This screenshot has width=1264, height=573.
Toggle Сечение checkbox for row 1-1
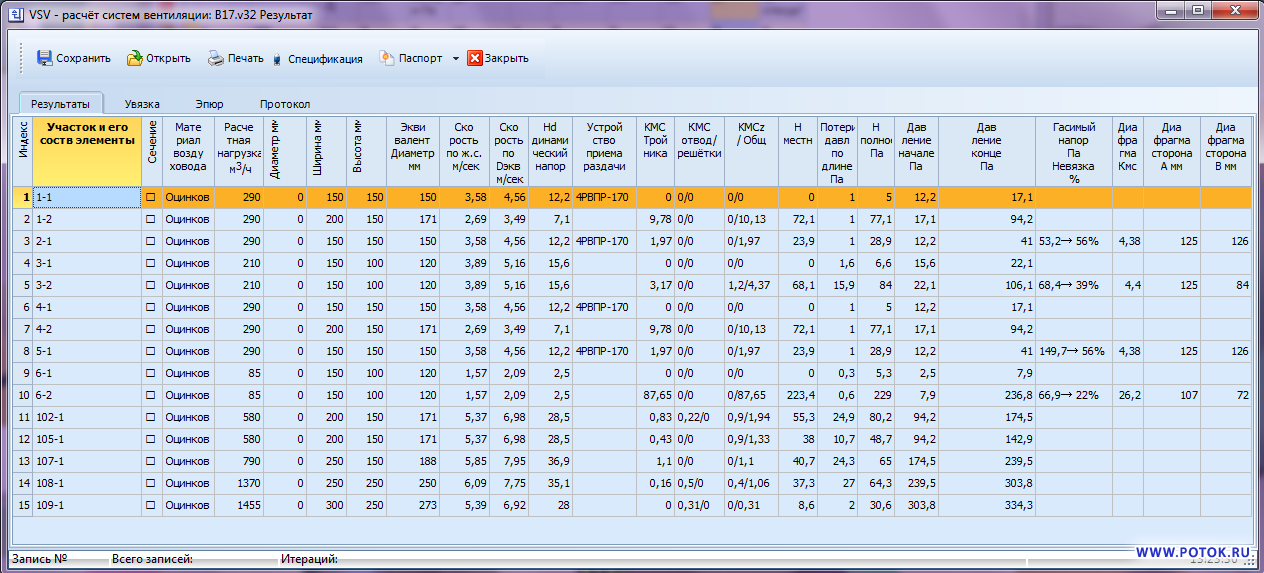tap(152, 198)
